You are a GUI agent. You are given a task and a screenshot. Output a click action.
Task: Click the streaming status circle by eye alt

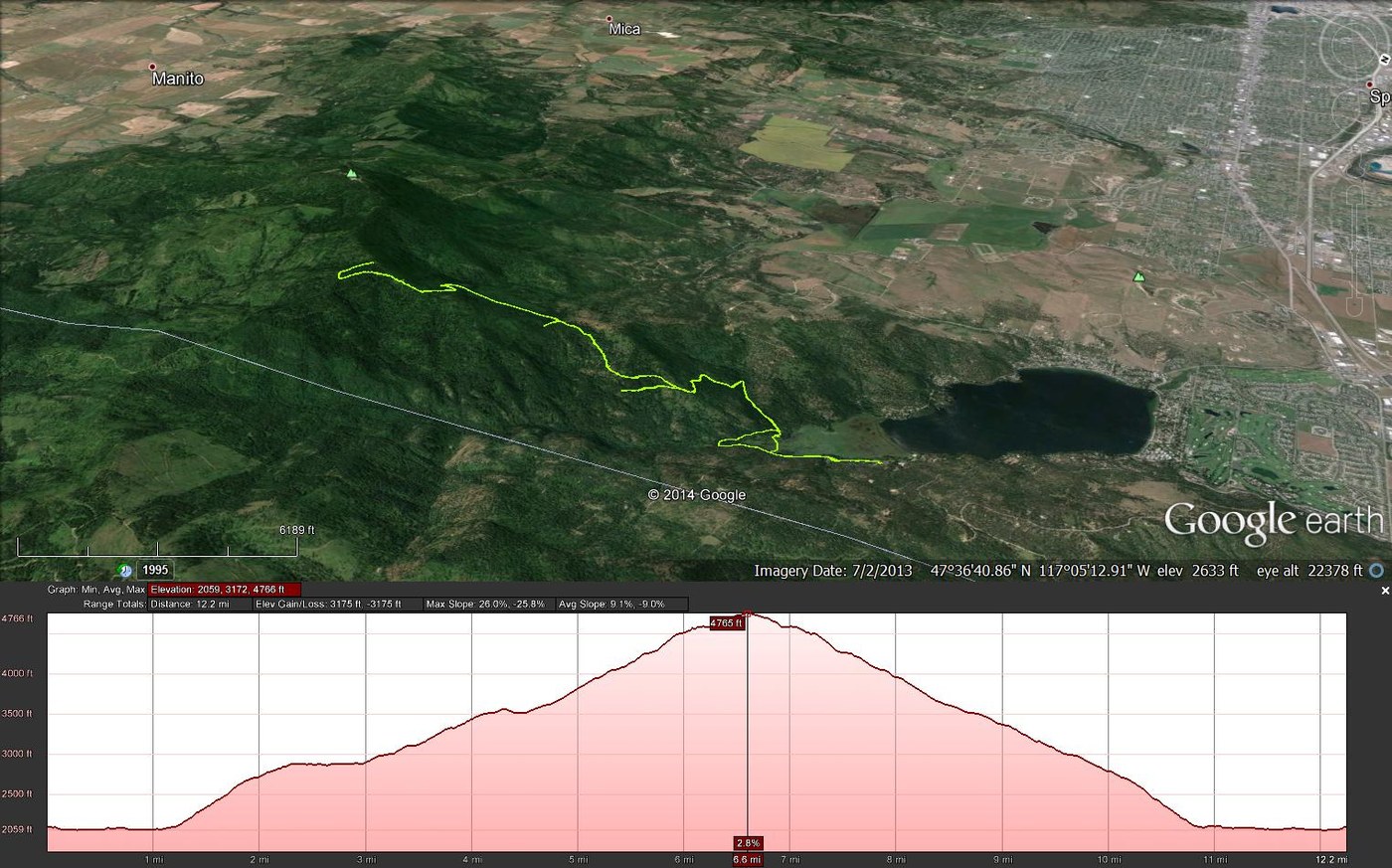(x=1376, y=571)
